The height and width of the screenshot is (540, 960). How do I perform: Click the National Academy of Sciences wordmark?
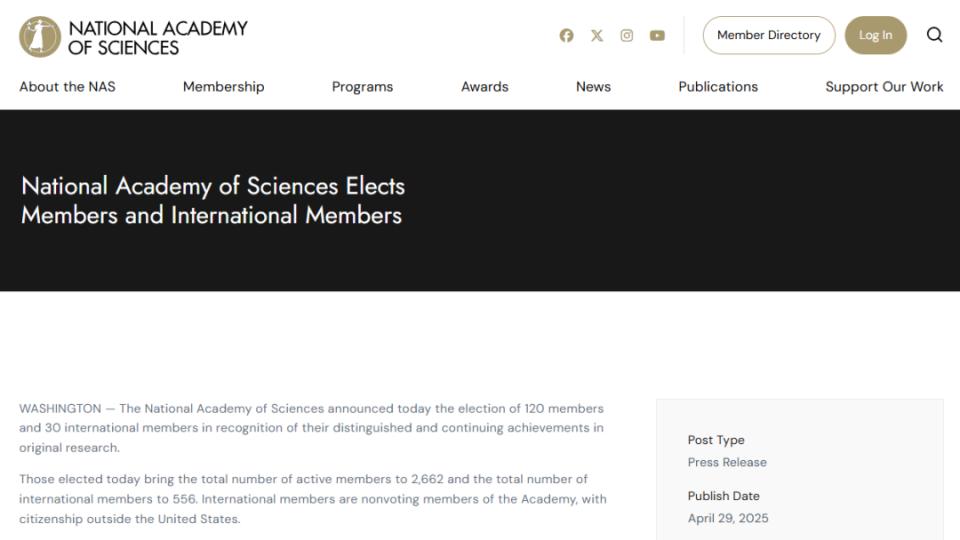pyautogui.click(x=158, y=37)
